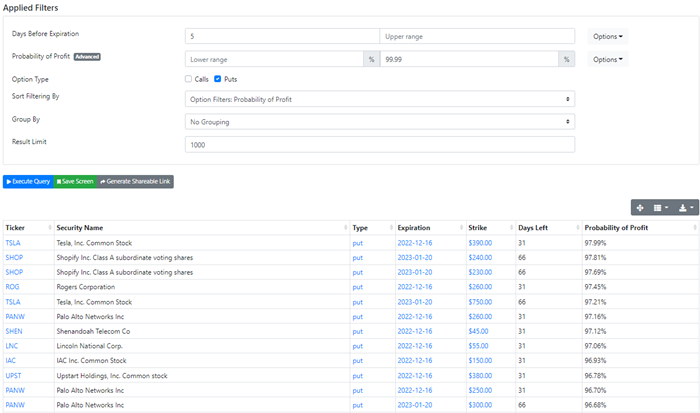The width and height of the screenshot is (700, 413).
Task: Click the $380.00 strike link
Action: tap(480, 375)
